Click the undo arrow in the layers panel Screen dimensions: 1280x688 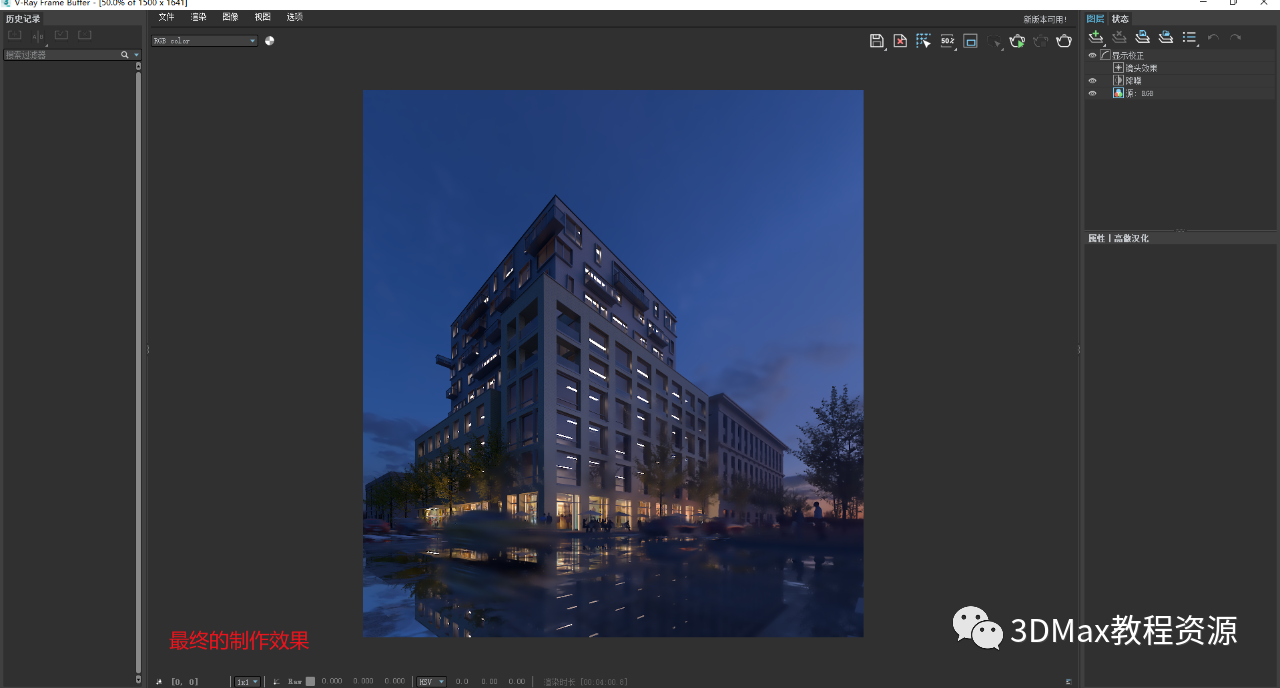(x=1213, y=37)
